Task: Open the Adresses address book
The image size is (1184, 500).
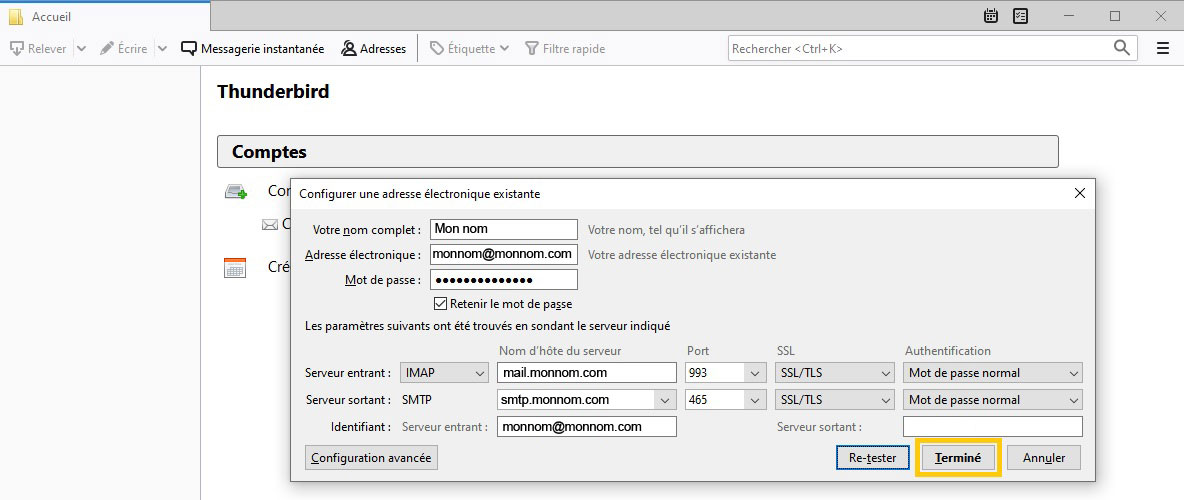Action: point(374,48)
